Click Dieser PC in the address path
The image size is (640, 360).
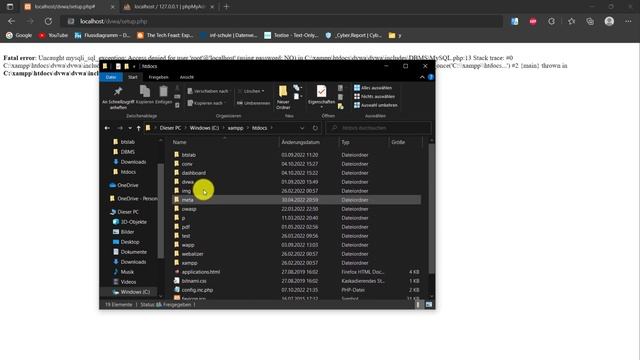click(170, 128)
